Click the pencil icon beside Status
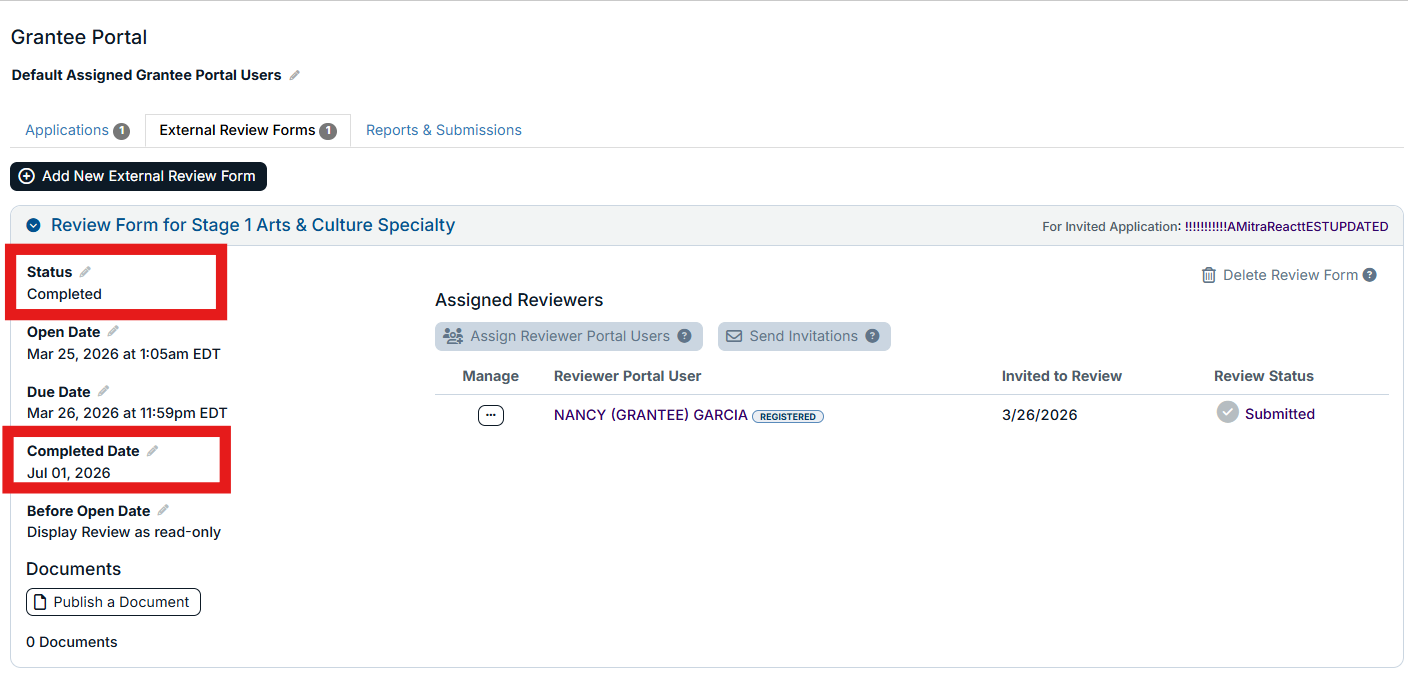Screen dimensions: 1408x682 85,272
